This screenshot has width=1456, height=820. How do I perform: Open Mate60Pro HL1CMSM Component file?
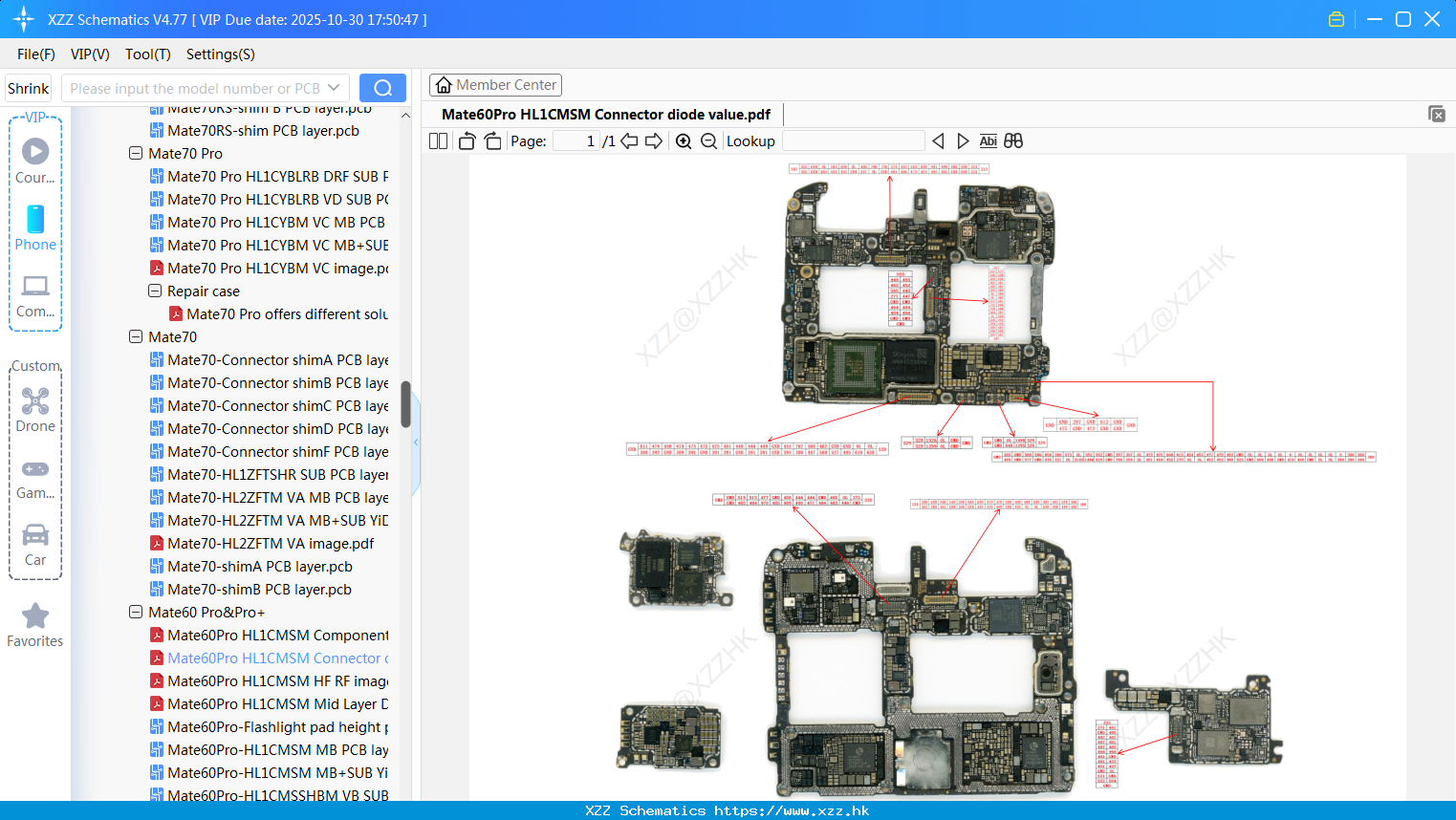click(269, 636)
